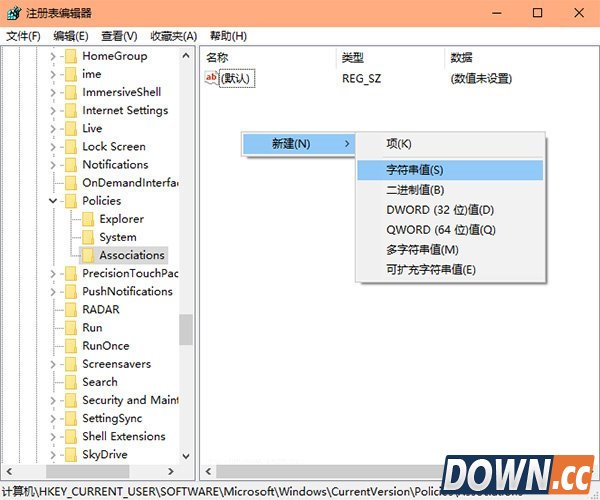600x500 pixels.
Task: Close the Registry Editor window
Action: coord(579,13)
